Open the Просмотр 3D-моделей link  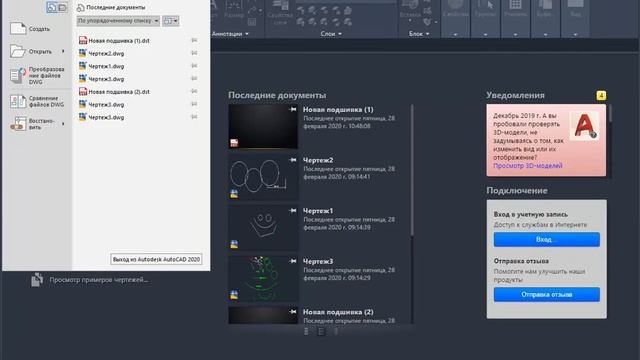point(528,166)
